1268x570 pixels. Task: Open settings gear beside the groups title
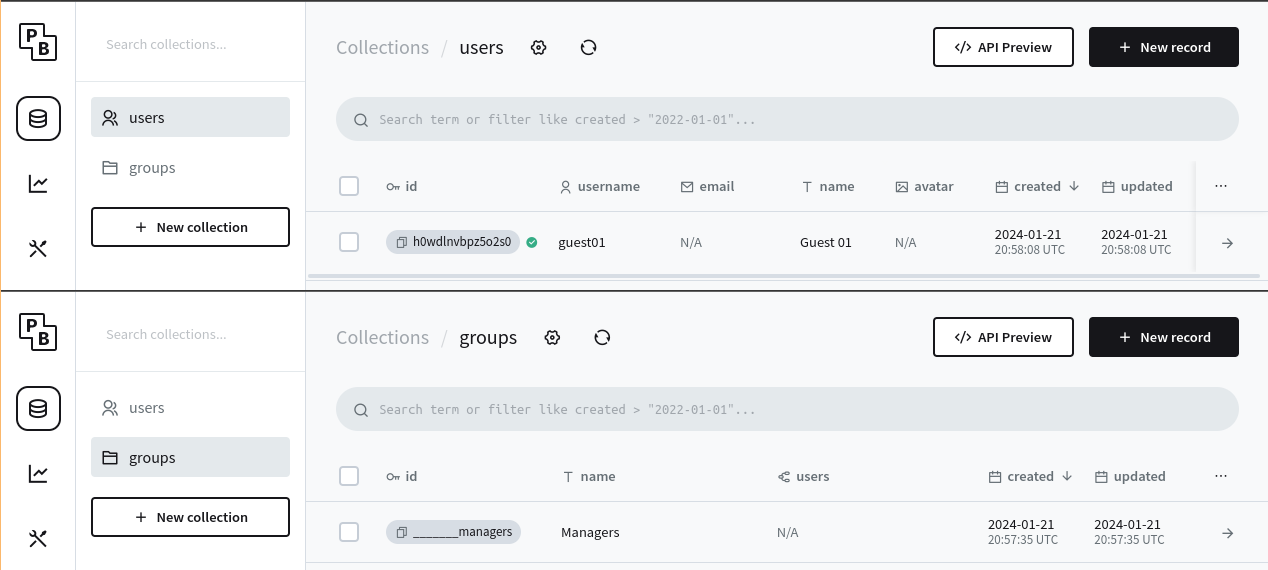[552, 338]
